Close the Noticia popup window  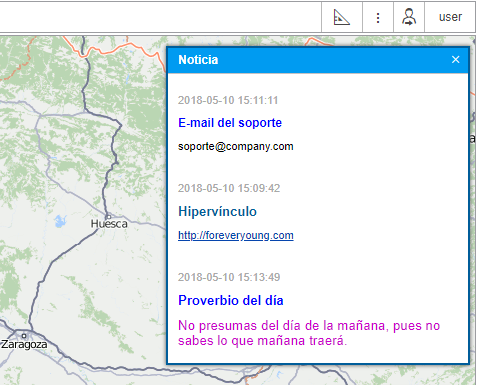pyautogui.click(x=455, y=60)
